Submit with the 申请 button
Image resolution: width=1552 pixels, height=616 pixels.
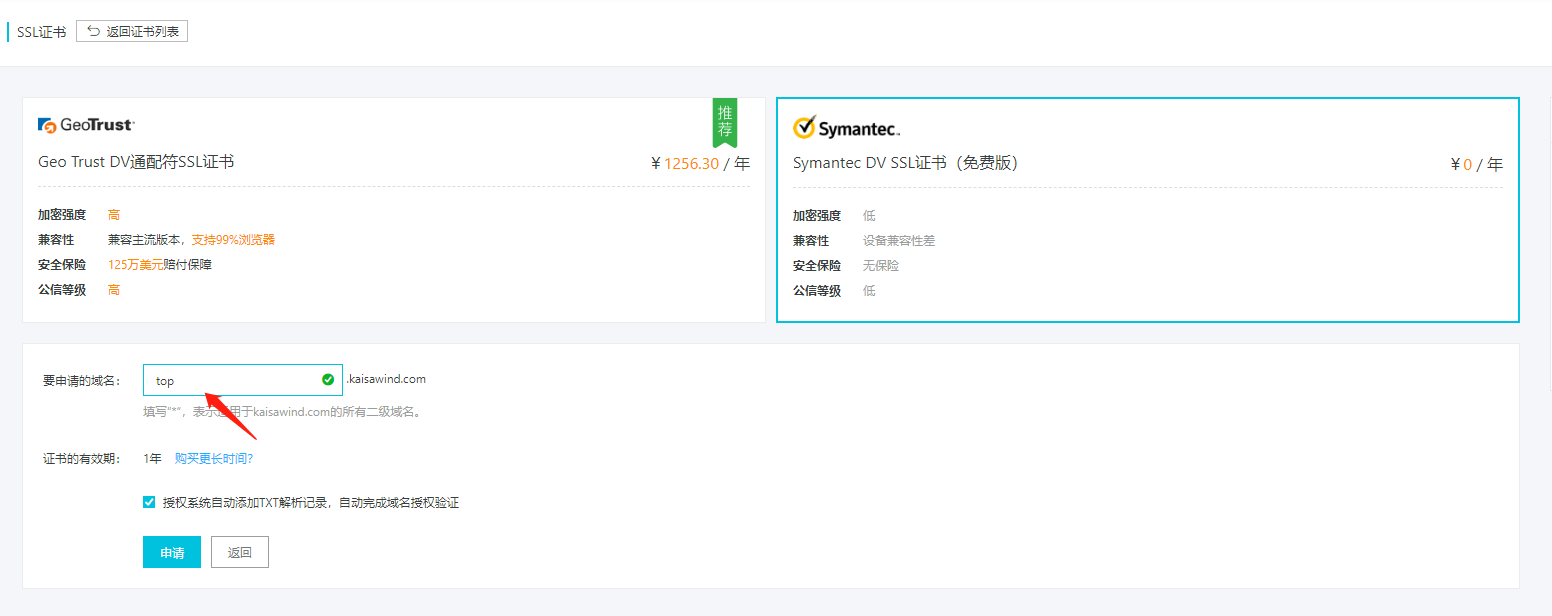tap(172, 552)
